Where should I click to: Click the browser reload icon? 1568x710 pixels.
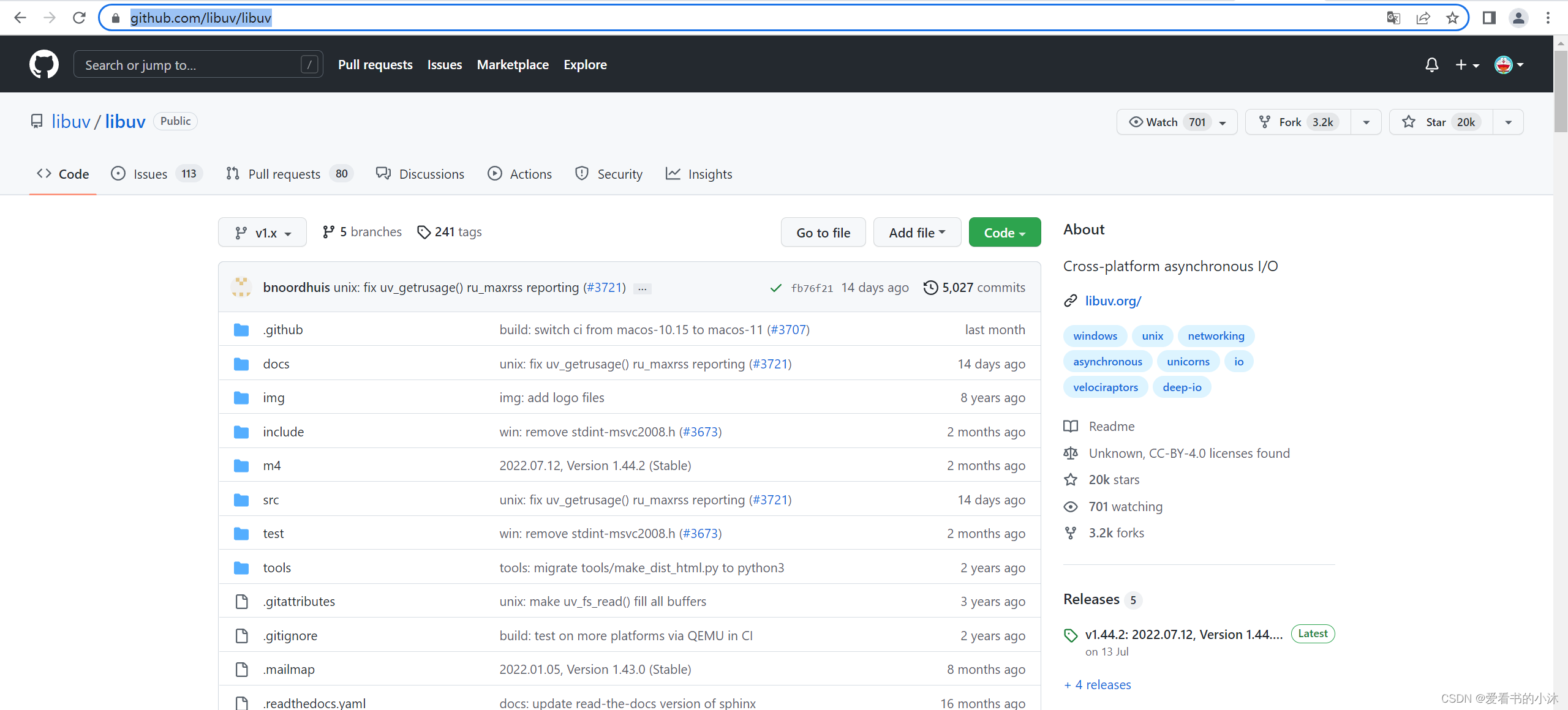tap(79, 18)
